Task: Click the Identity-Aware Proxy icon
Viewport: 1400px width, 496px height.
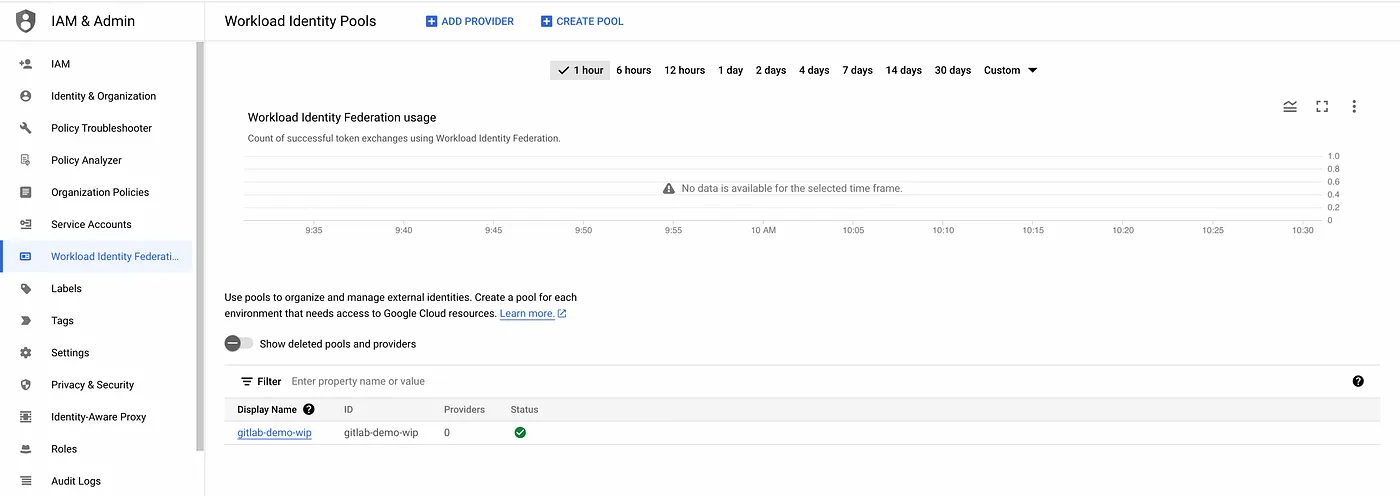Action: coord(26,417)
